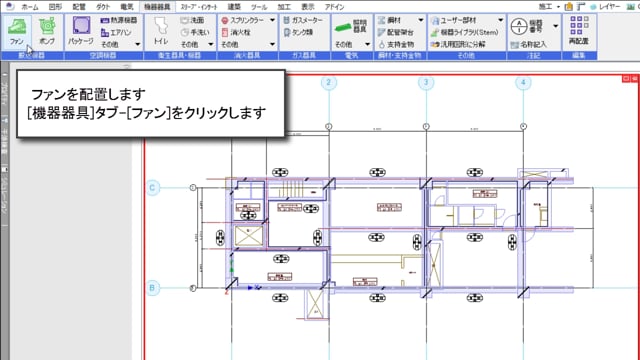Switch to the 機器器具 tab

157,7
